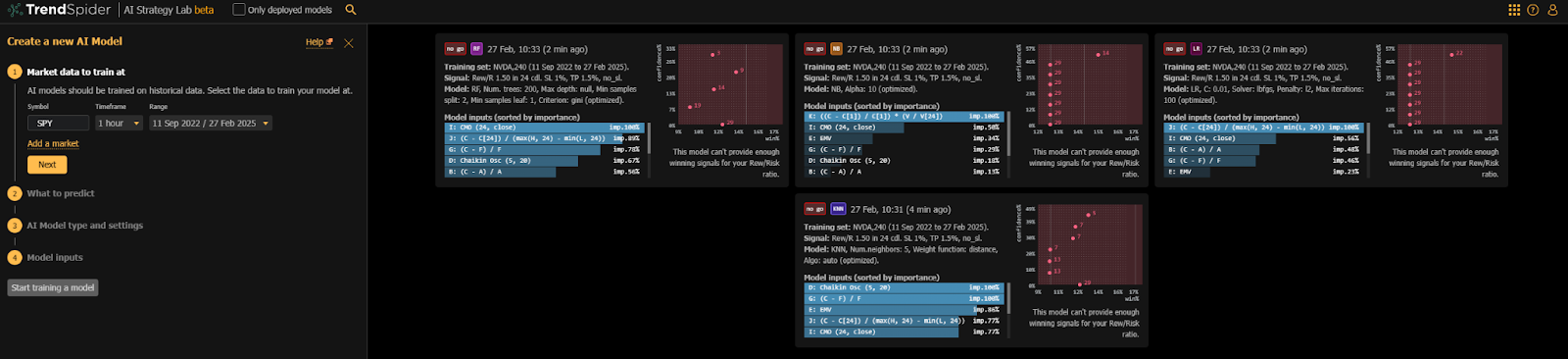Viewport: 1568px width, 359px height.
Task: Open the Range date dropdown
Action: pos(210,124)
